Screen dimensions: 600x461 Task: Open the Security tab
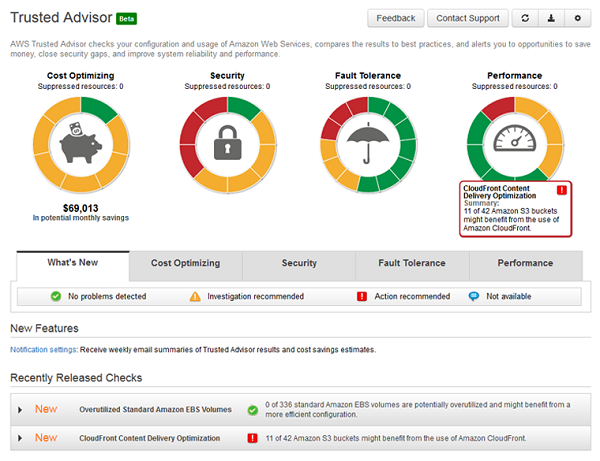point(299,266)
